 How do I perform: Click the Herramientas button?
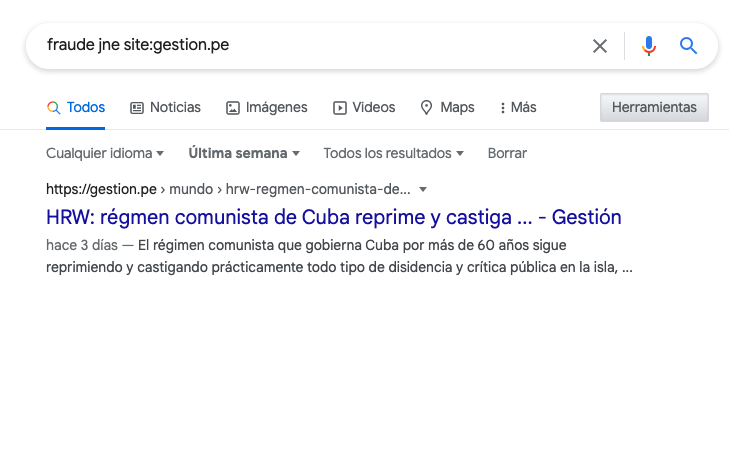[x=654, y=107]
